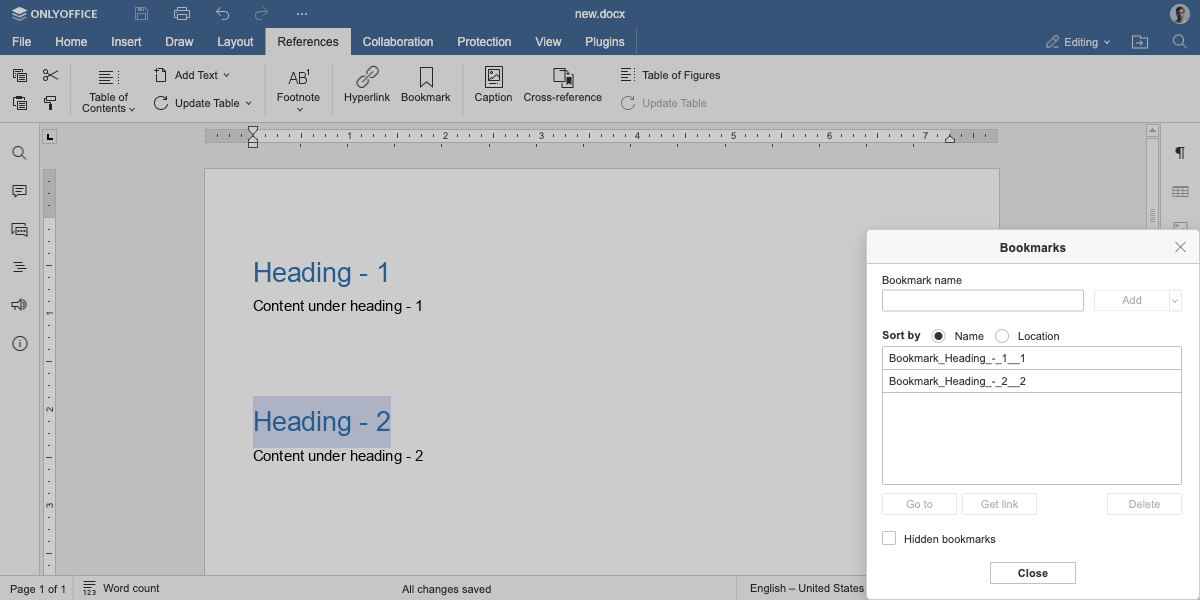Select Sort by Name radio button
Screen dimensions: 1200x600
938,336
